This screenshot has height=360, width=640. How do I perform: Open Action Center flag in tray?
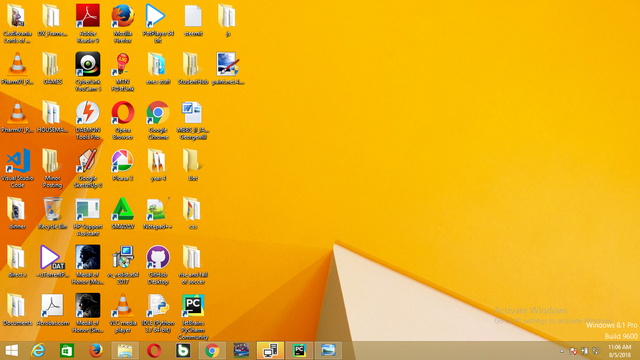click(573, 351)
